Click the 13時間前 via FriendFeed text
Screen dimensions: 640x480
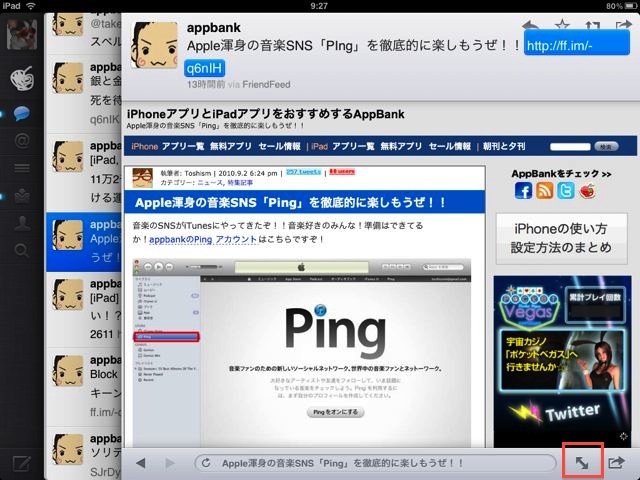tap(238, 84)
